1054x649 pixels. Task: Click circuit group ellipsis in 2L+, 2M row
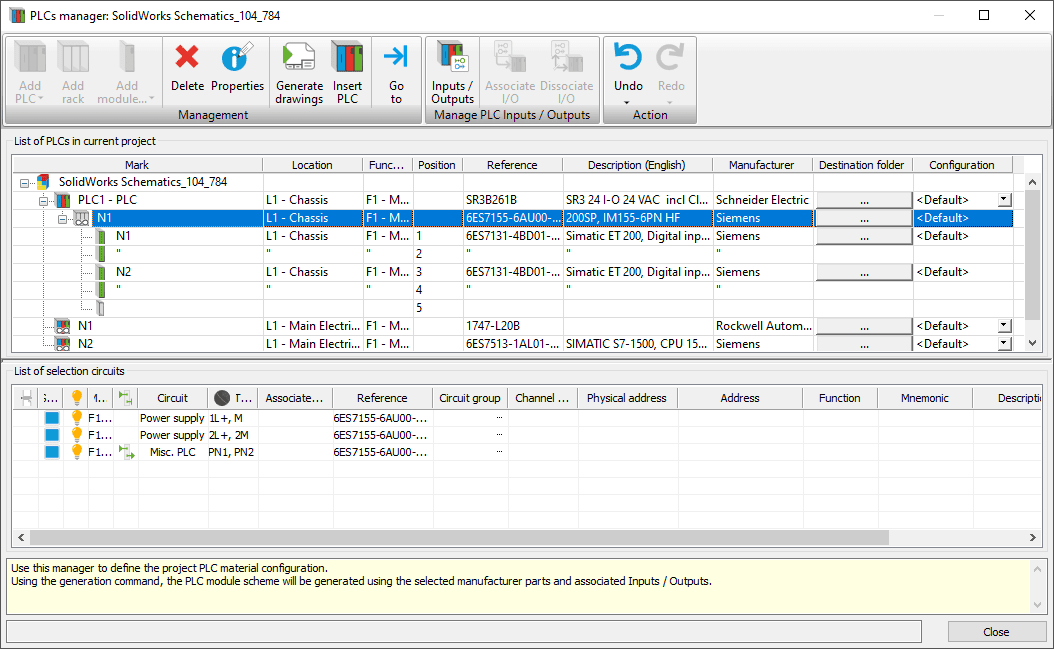(499, 434)
